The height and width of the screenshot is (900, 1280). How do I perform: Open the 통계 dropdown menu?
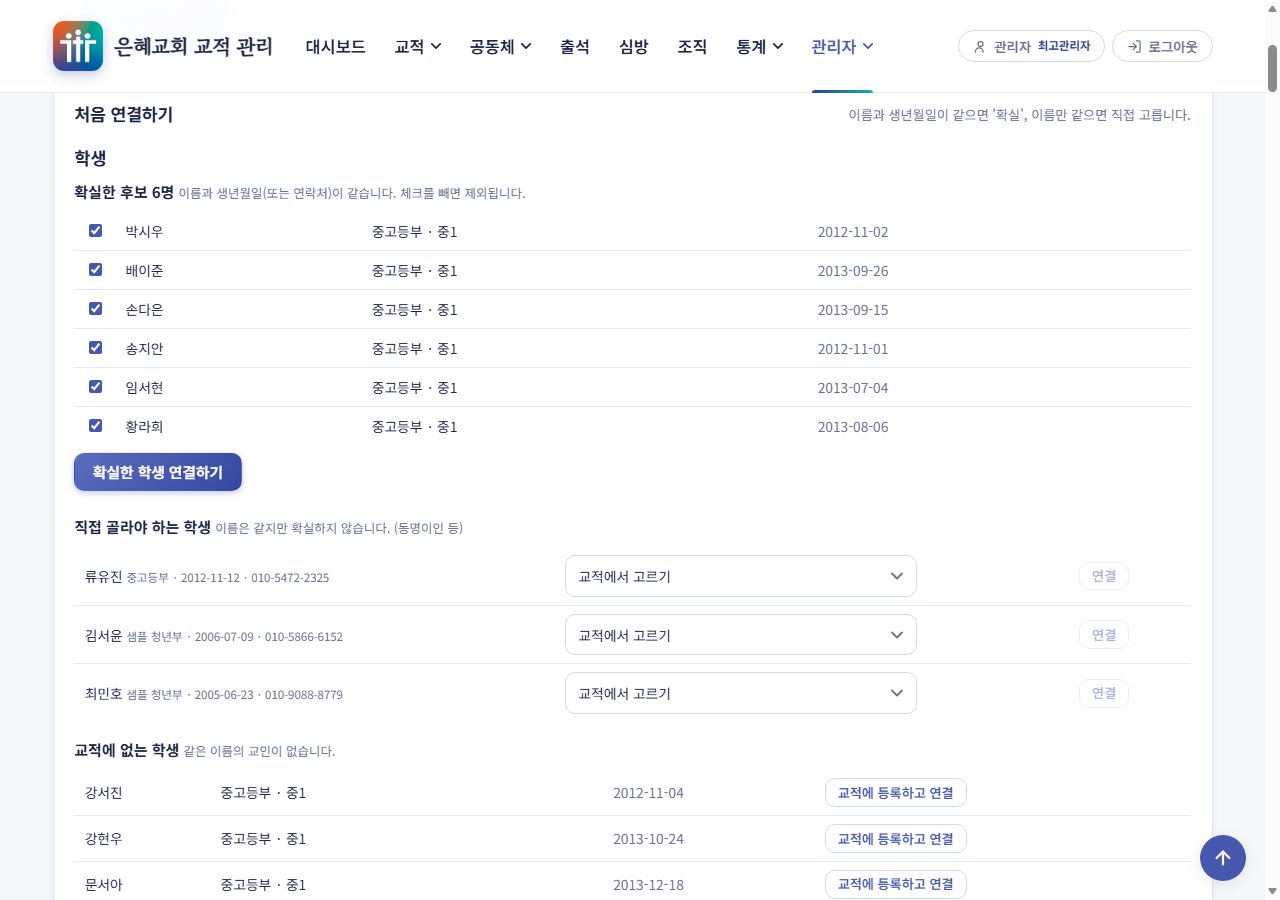point(759,46)
